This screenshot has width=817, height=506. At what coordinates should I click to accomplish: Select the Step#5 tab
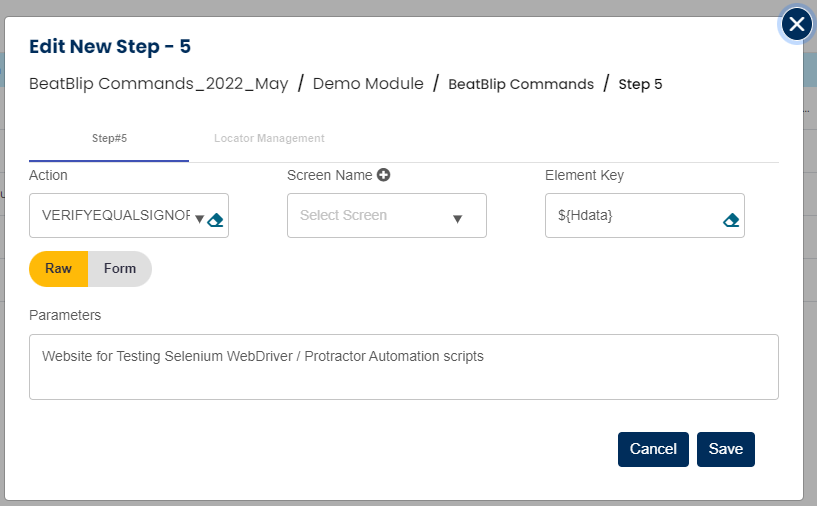click(x=108, y=138)
